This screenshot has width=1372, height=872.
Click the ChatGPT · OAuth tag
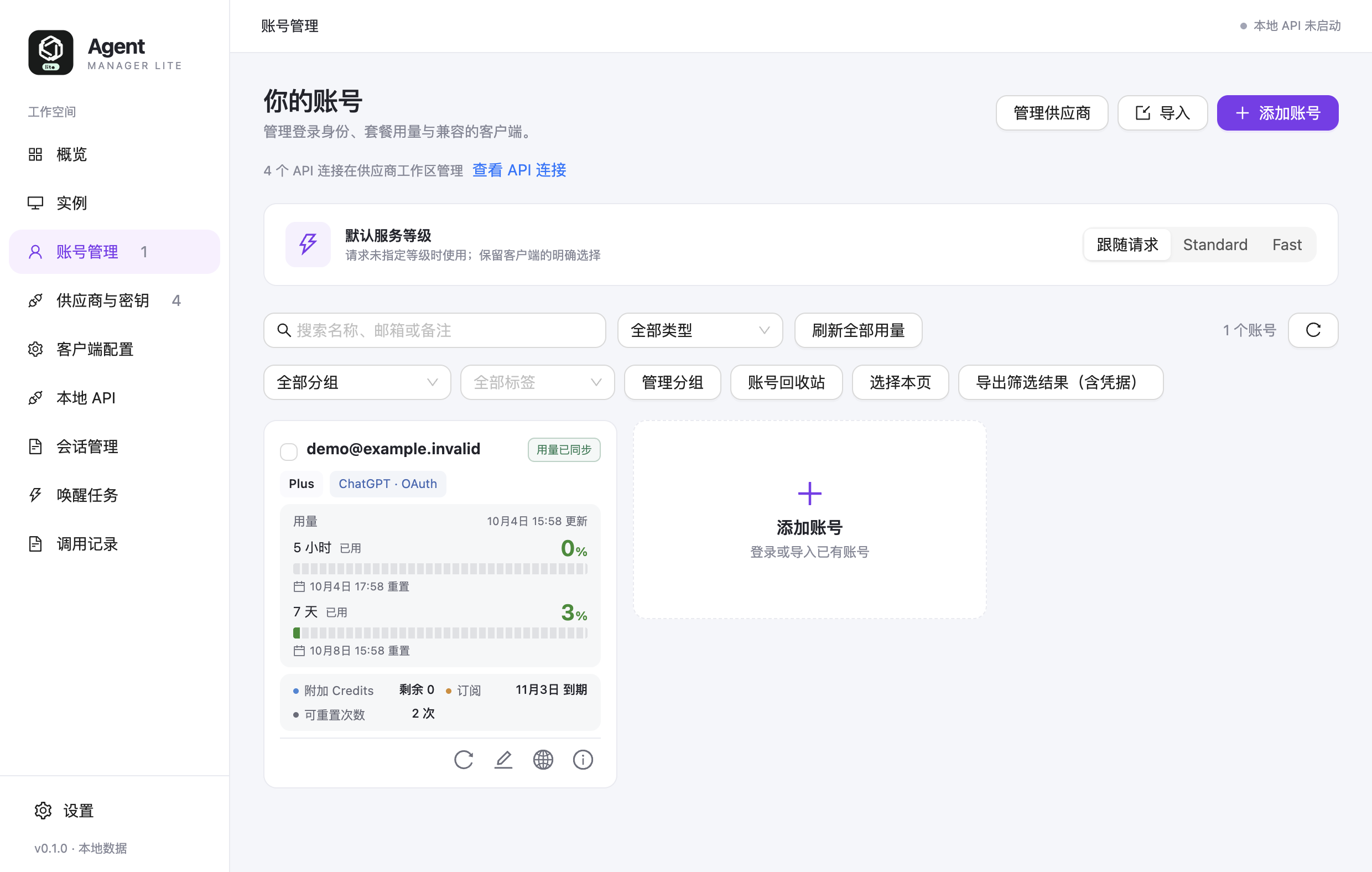coord(387,484)
